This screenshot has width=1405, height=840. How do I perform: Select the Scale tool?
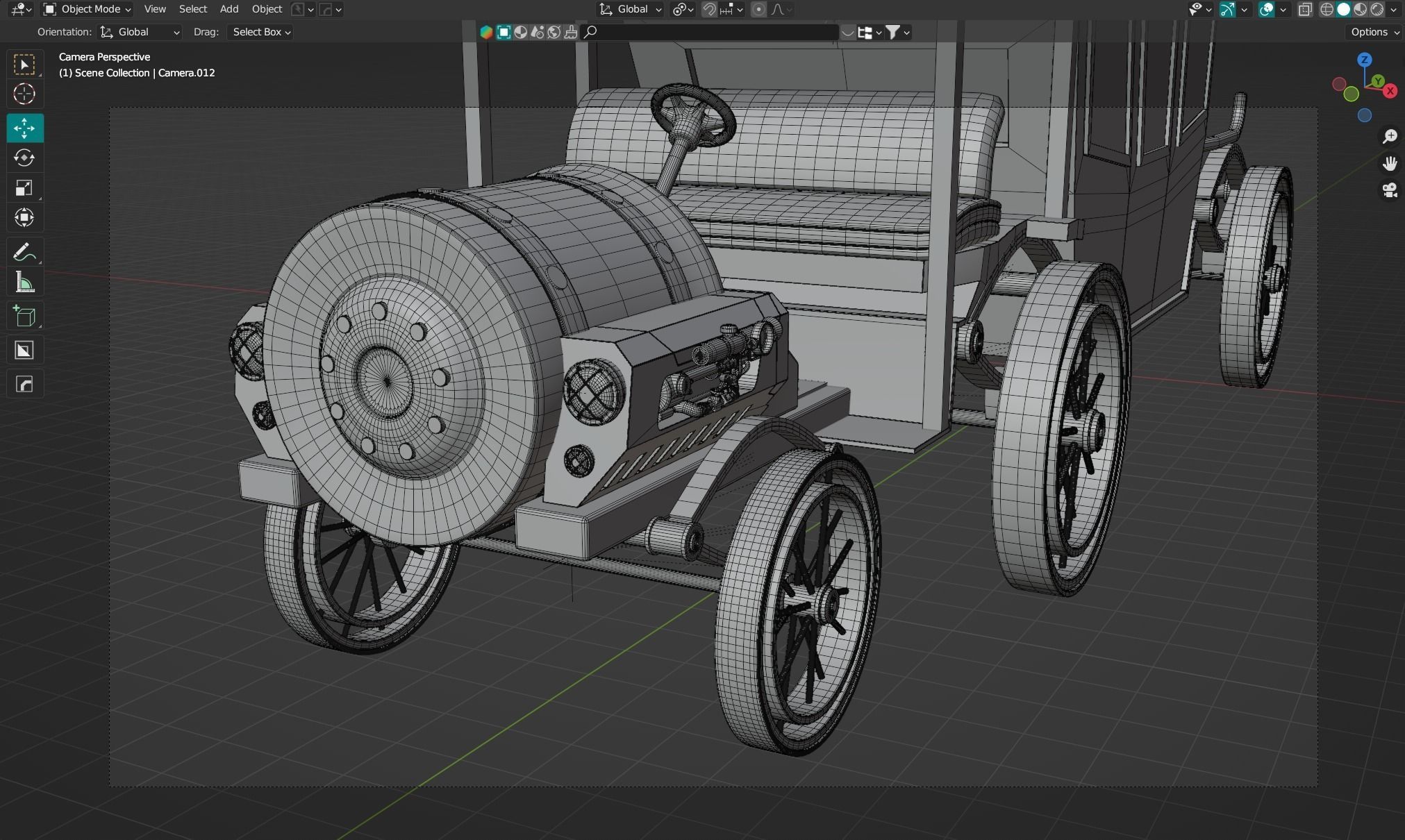24,187
